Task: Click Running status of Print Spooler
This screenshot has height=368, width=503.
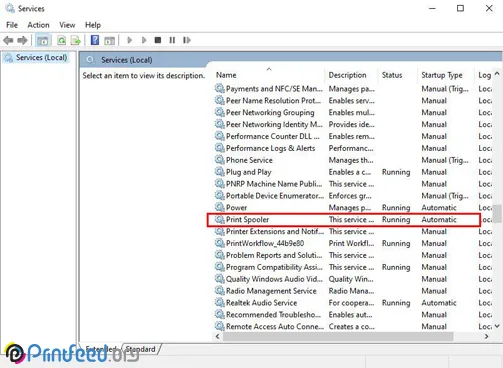Action: (x=396, y=219)
